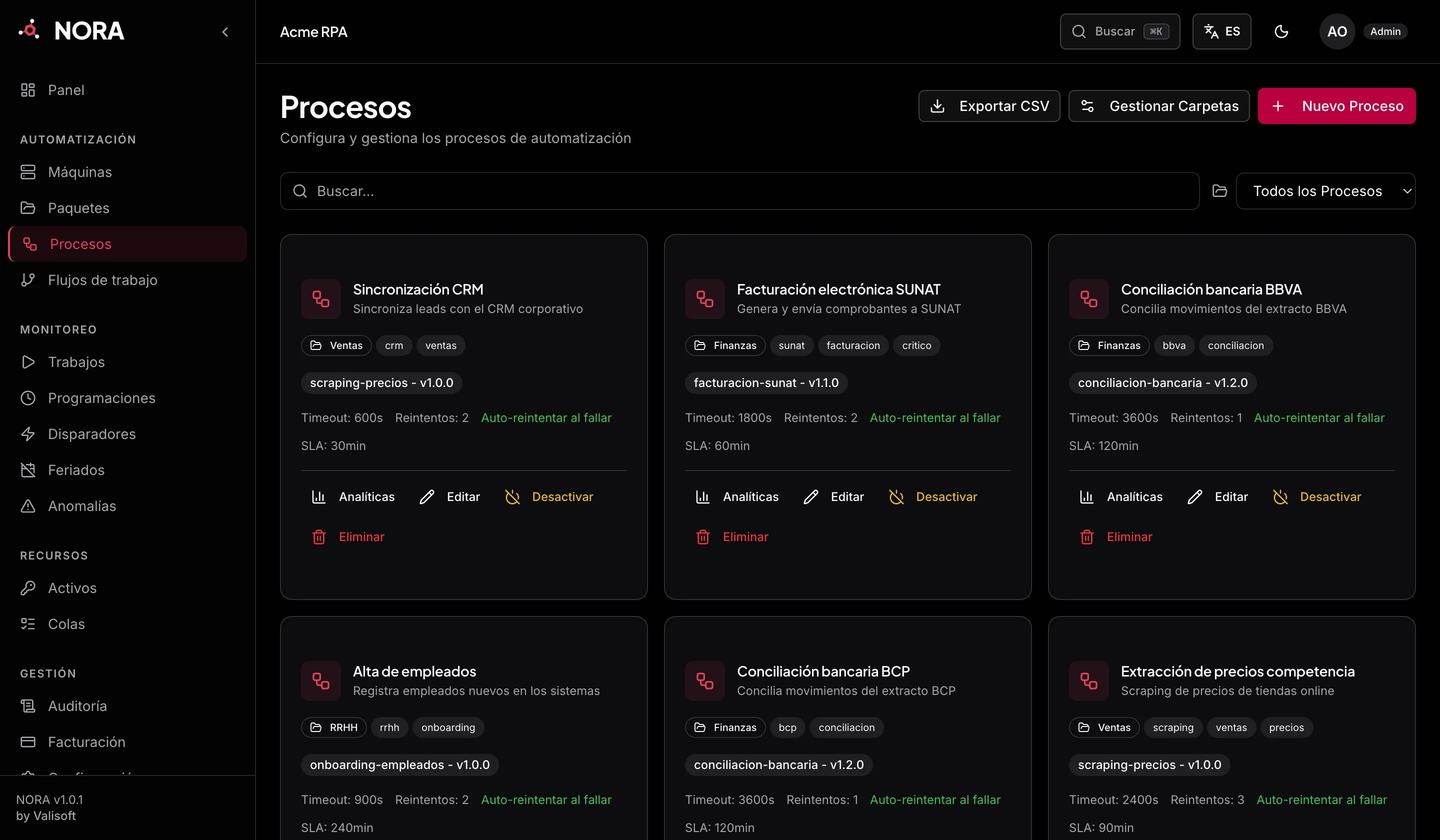The width and height of the screenshot is (1440, 840).
Task: Click the RRHH folder tag
Action: click(333, 727)
